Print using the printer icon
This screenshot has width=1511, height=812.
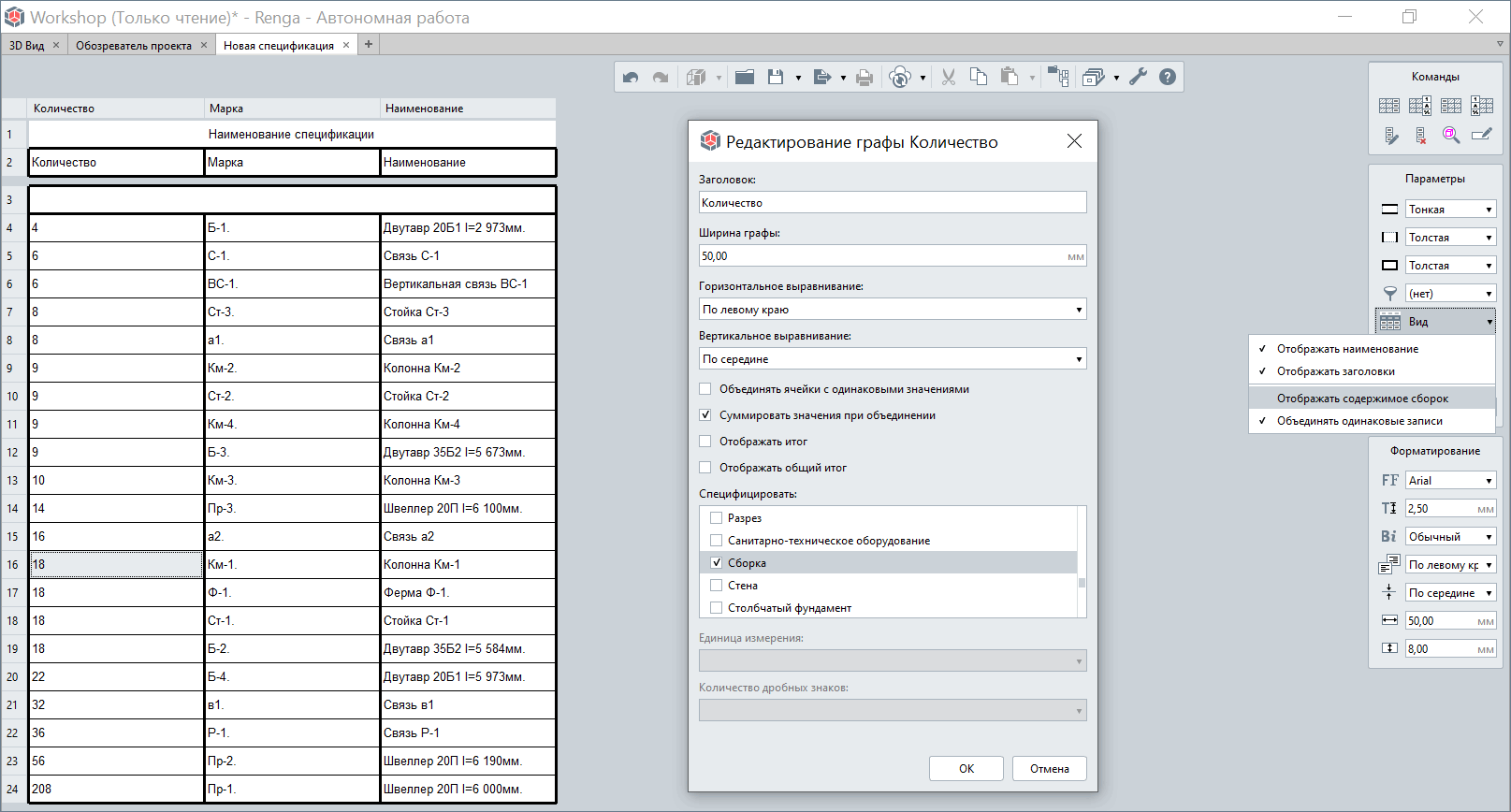click(864, 78)
